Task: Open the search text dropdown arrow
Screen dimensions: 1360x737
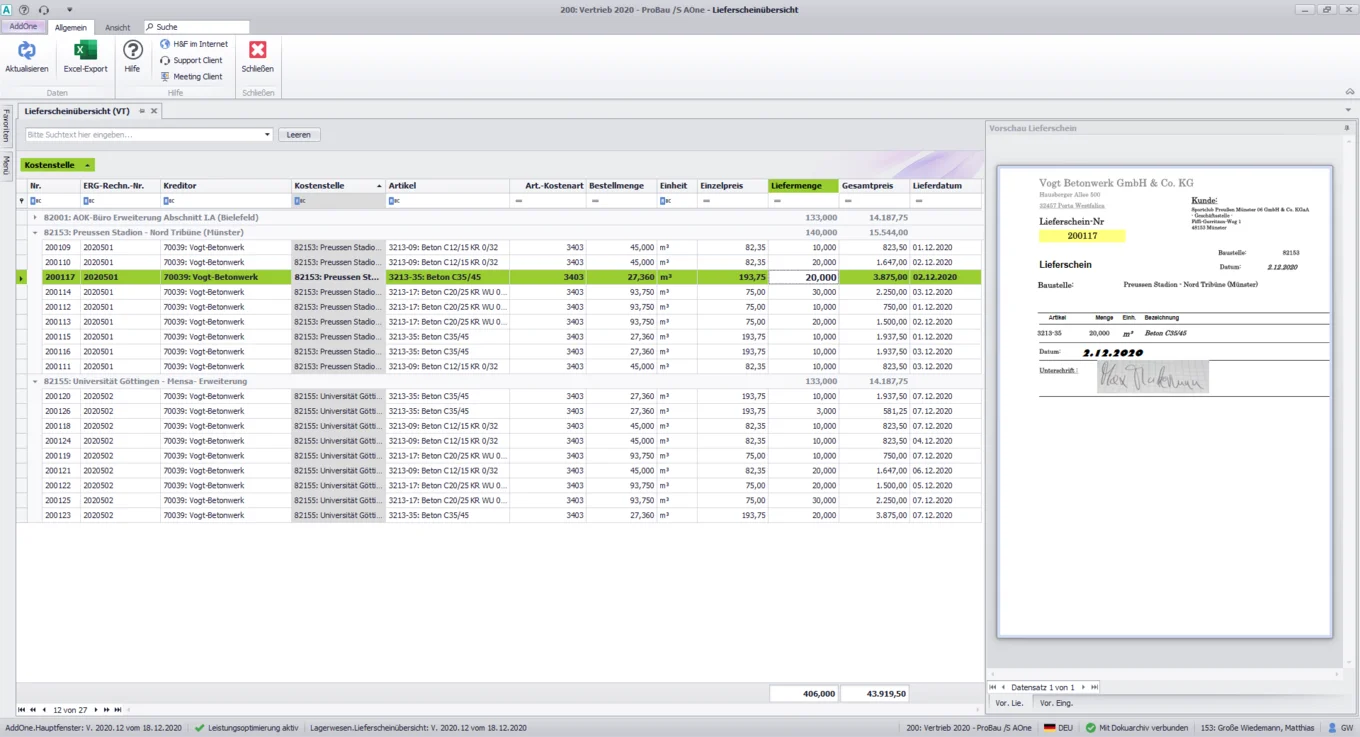Action: tap(266, 134)
